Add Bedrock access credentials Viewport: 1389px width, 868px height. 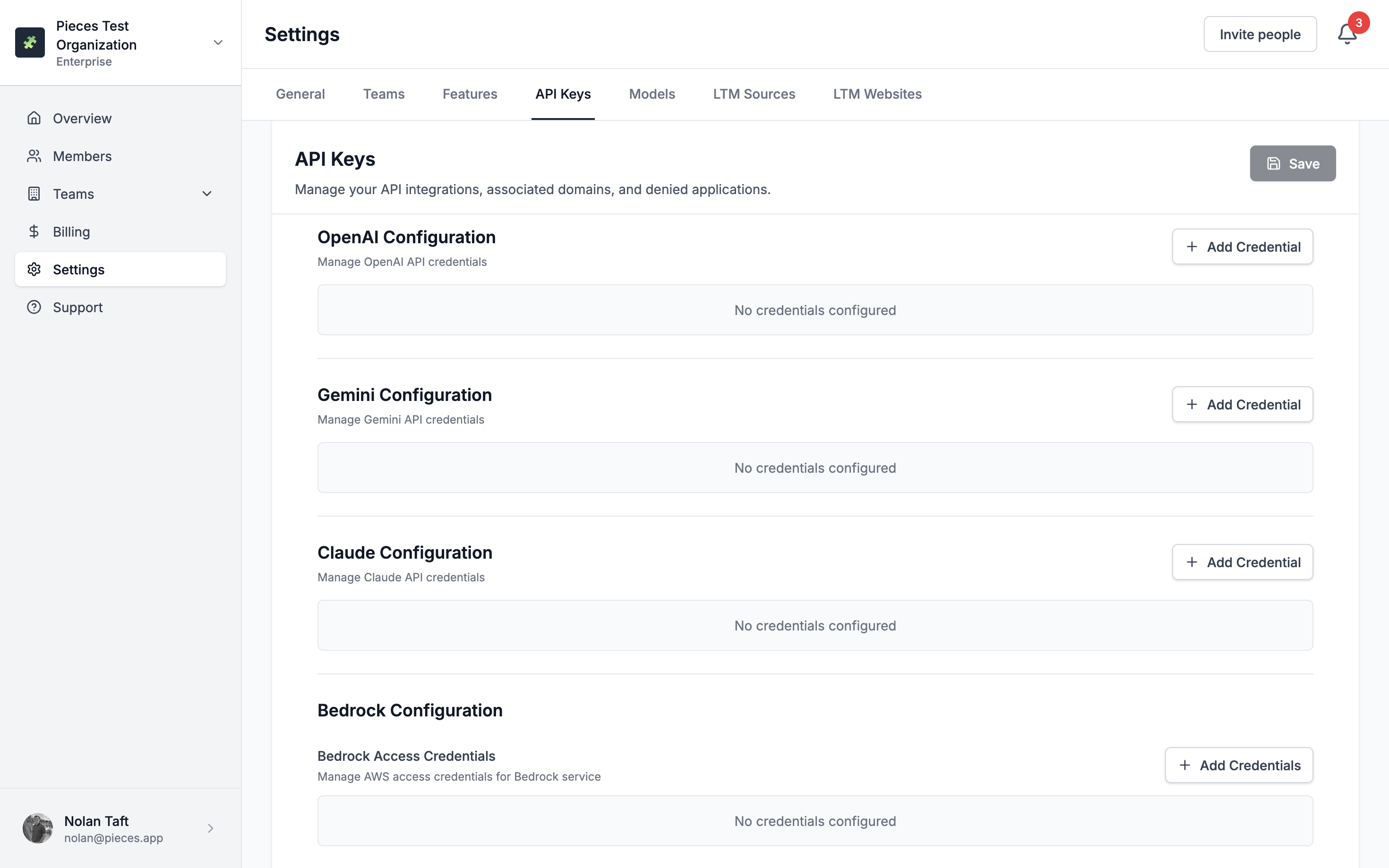coord(1239,765)
